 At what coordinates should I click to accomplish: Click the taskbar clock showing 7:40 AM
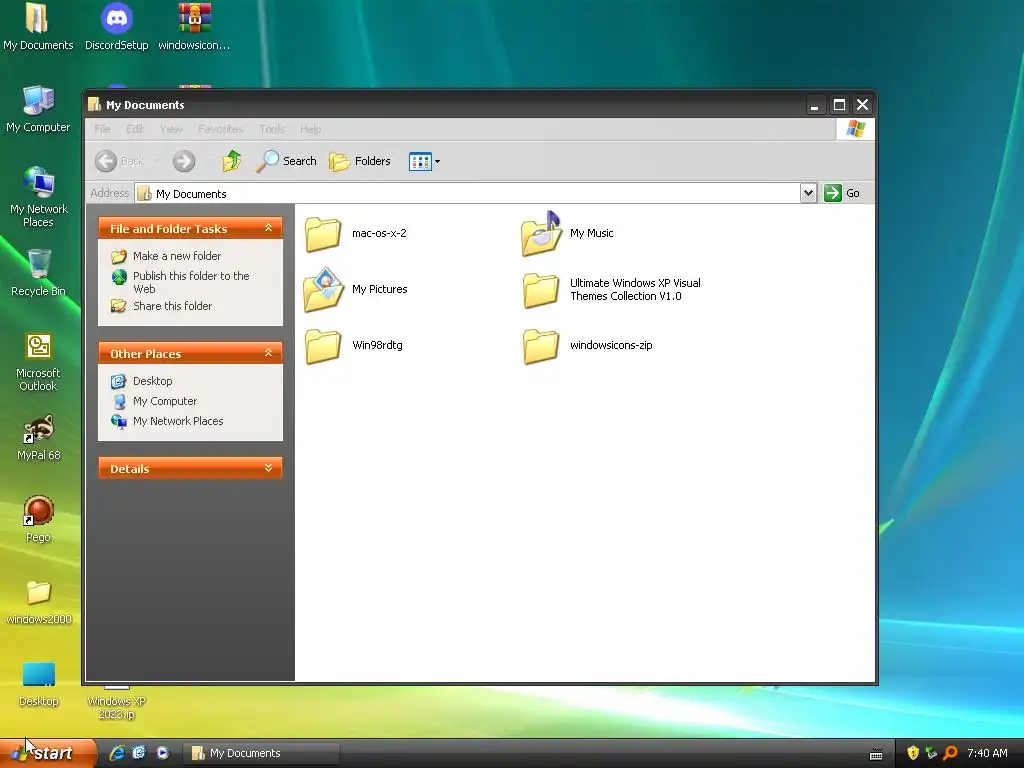tap(987, 753)
